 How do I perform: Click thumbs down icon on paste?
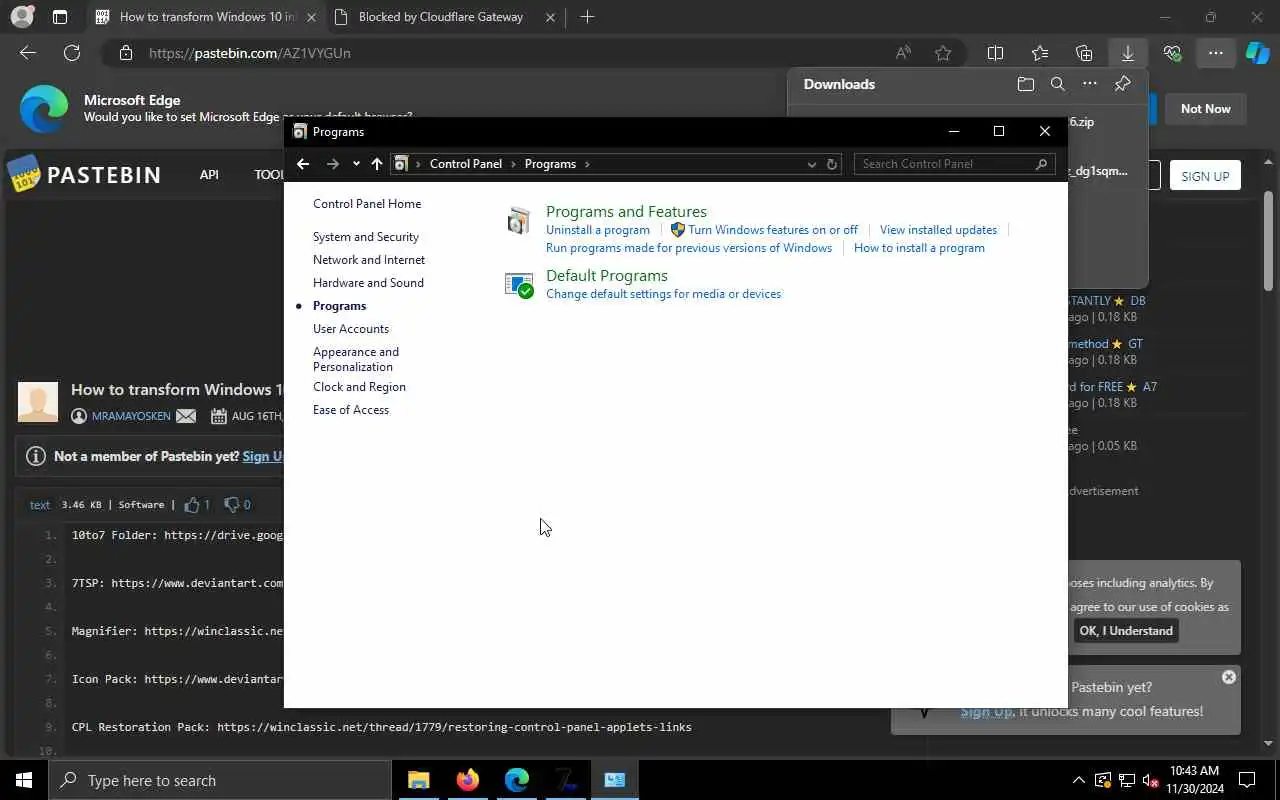click(232, 504)
